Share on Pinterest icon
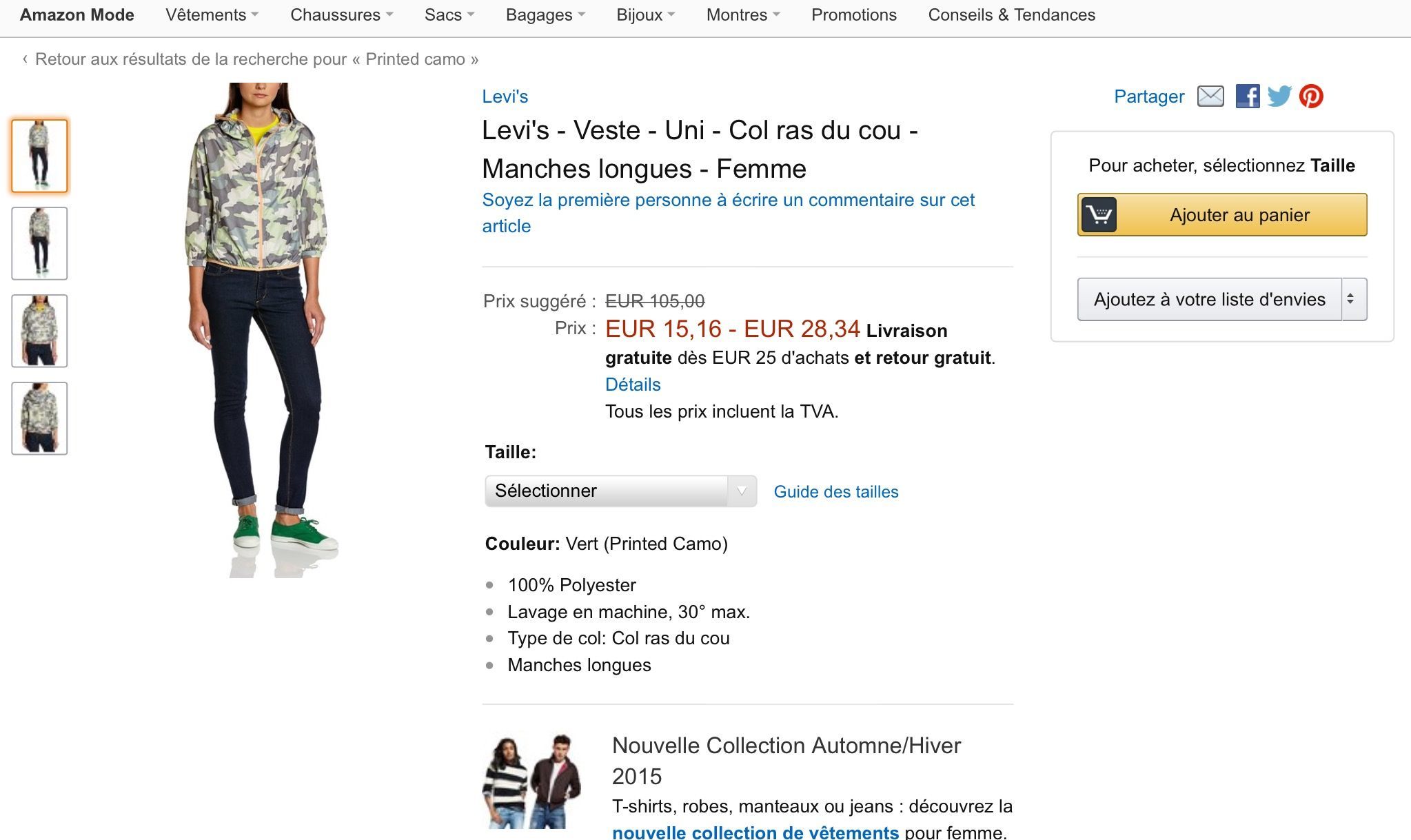This screenshot has height=840, width=1411. [x=1311, y=96]
